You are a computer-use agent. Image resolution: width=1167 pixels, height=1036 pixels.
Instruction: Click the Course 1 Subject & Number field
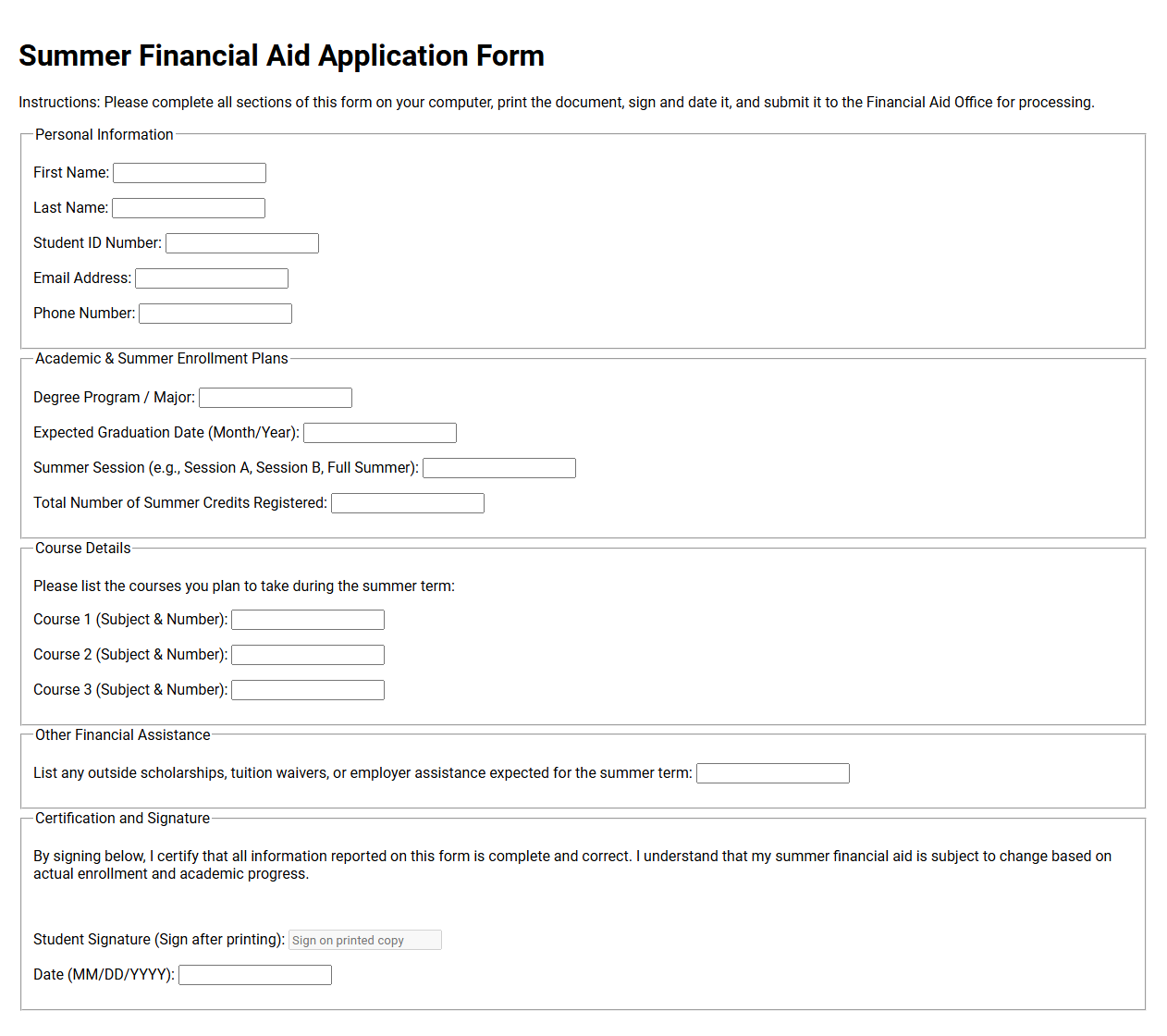click(308, 620)
